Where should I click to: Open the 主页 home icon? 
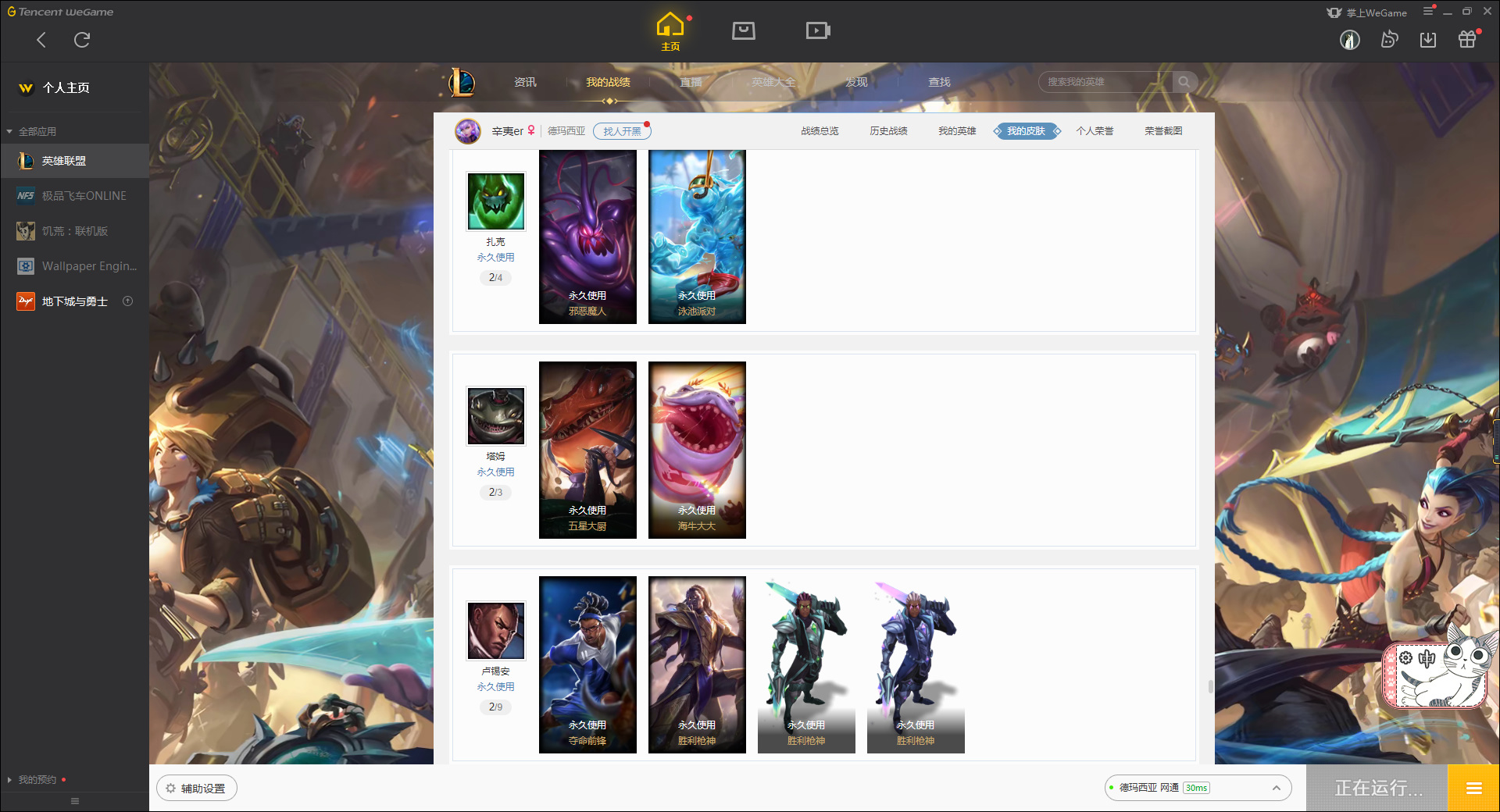(x=670, y=32)
